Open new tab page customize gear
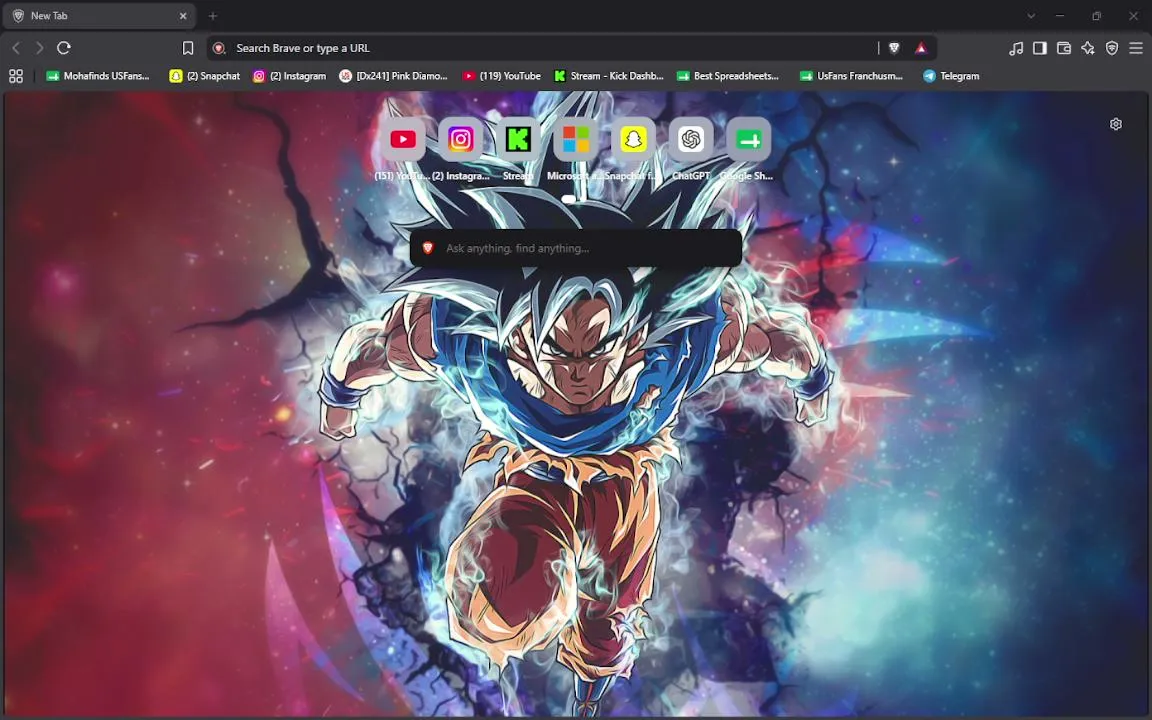The height and width of the screenshot is (720, 1152). tap(1115, 124)
